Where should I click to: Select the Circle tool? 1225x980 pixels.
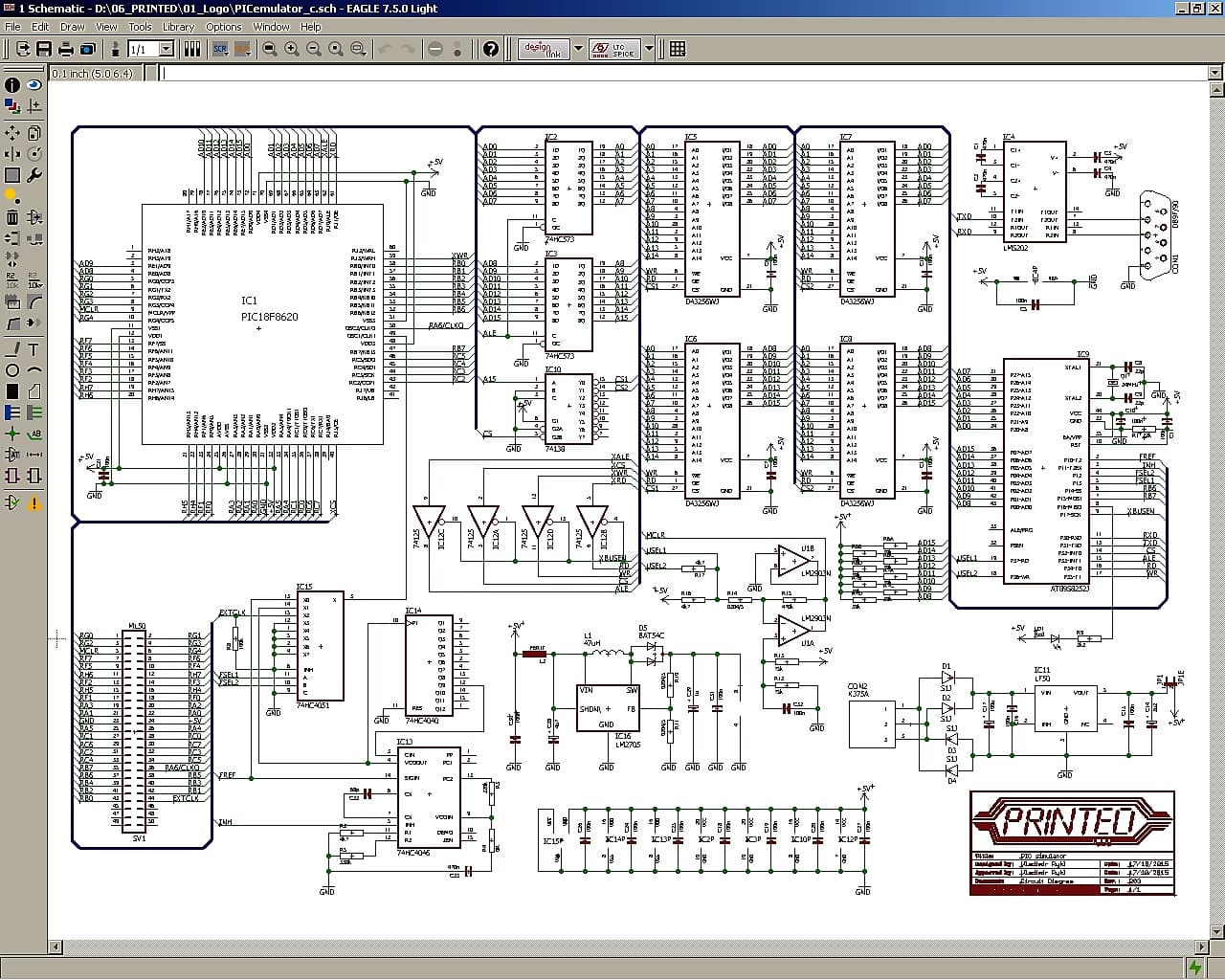point(12,369)
